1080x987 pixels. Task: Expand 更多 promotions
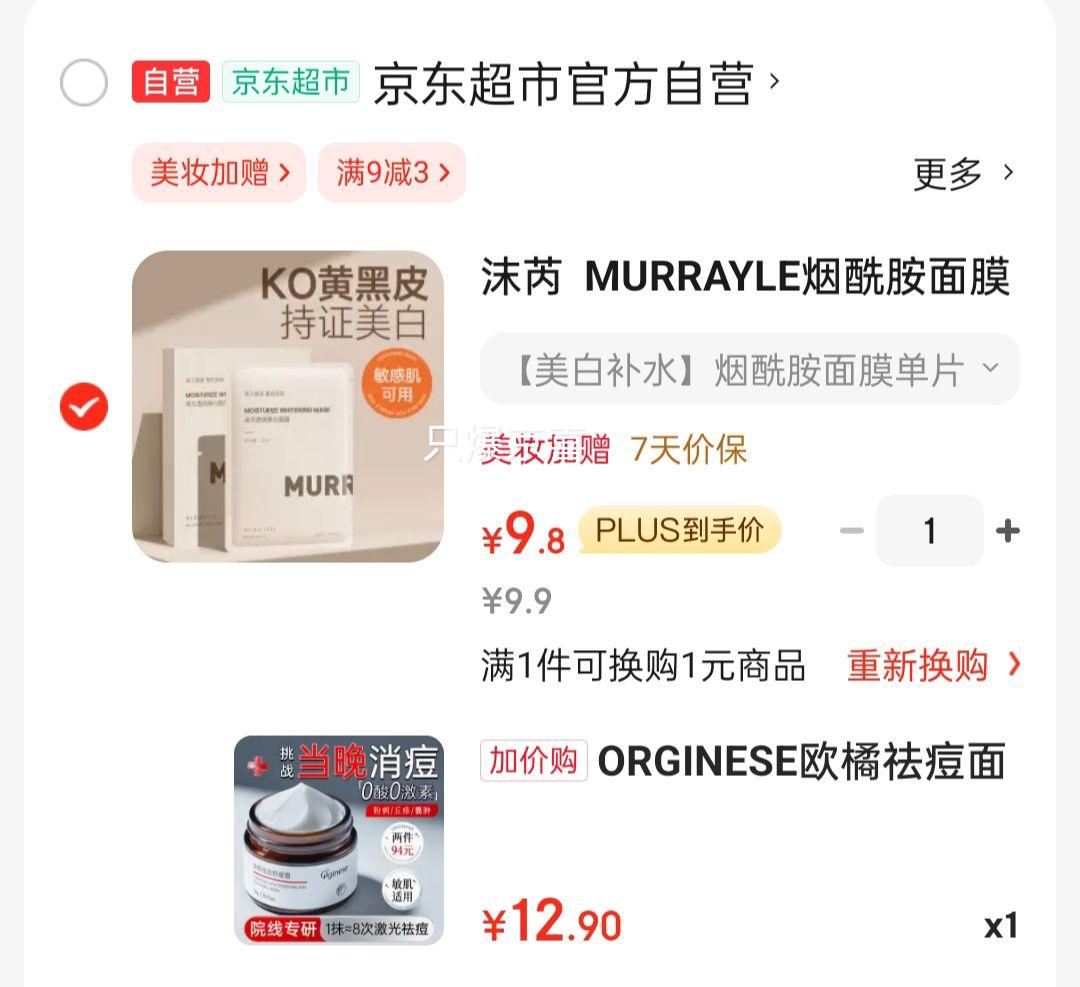pos(964,173)
